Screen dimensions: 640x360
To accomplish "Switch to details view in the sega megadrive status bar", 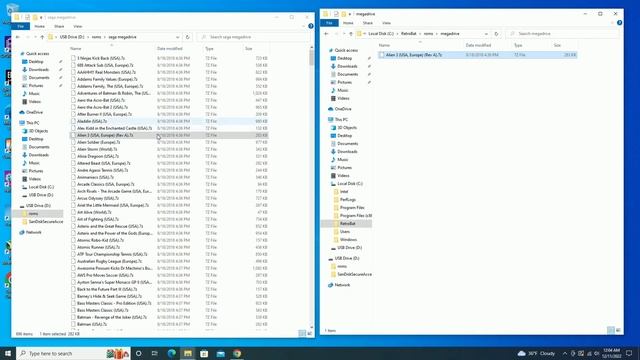I will [x=302, y=333].
